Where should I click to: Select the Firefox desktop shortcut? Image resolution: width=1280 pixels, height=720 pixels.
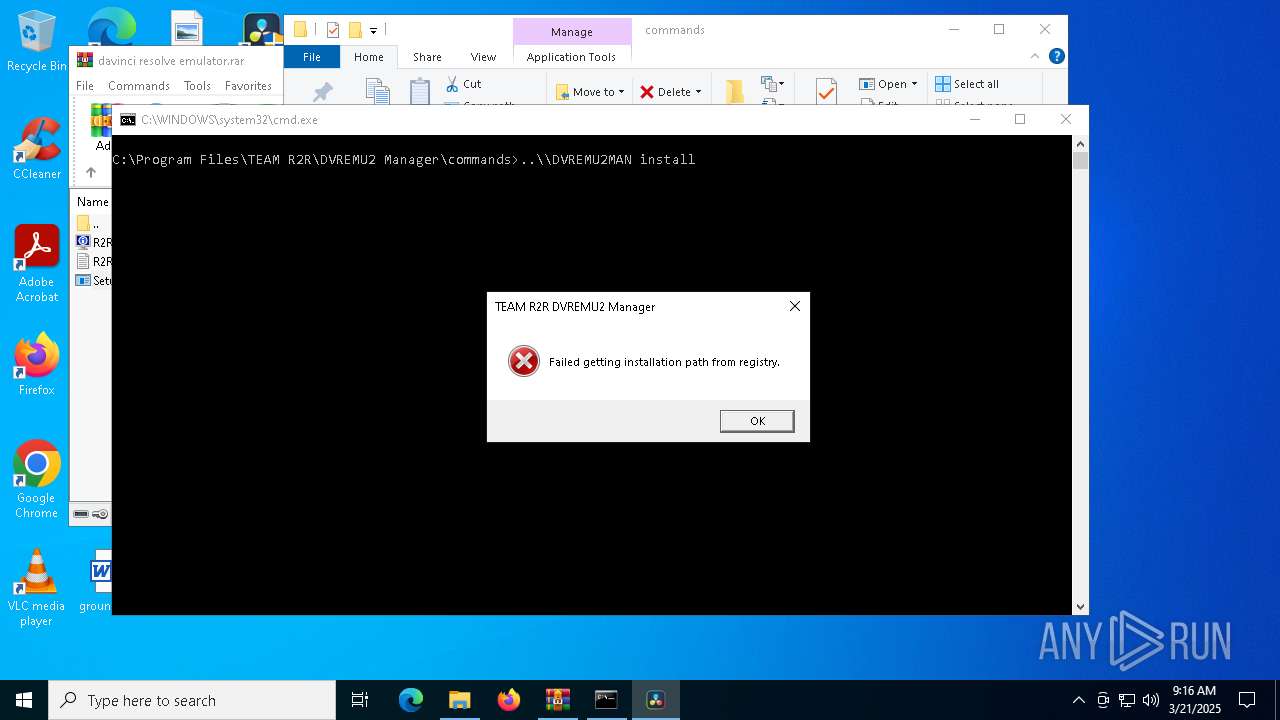click(37, 364)
